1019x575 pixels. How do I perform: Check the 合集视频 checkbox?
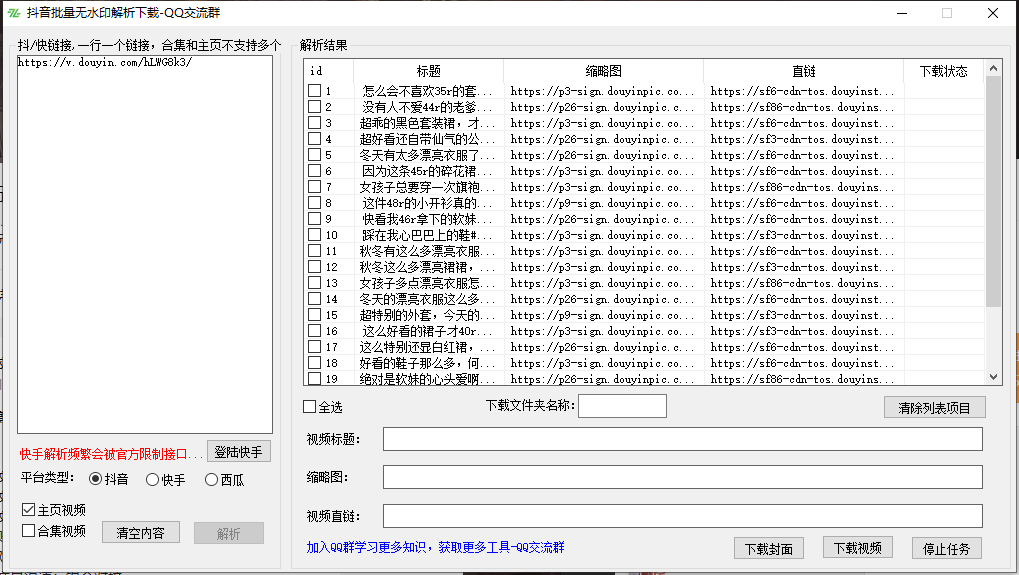29,531
